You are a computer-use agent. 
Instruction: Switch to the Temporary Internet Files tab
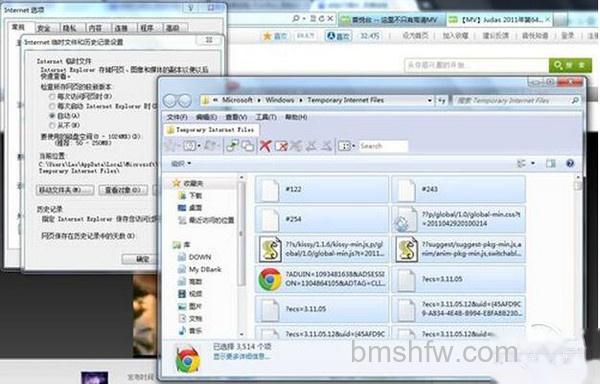[211, 130]
